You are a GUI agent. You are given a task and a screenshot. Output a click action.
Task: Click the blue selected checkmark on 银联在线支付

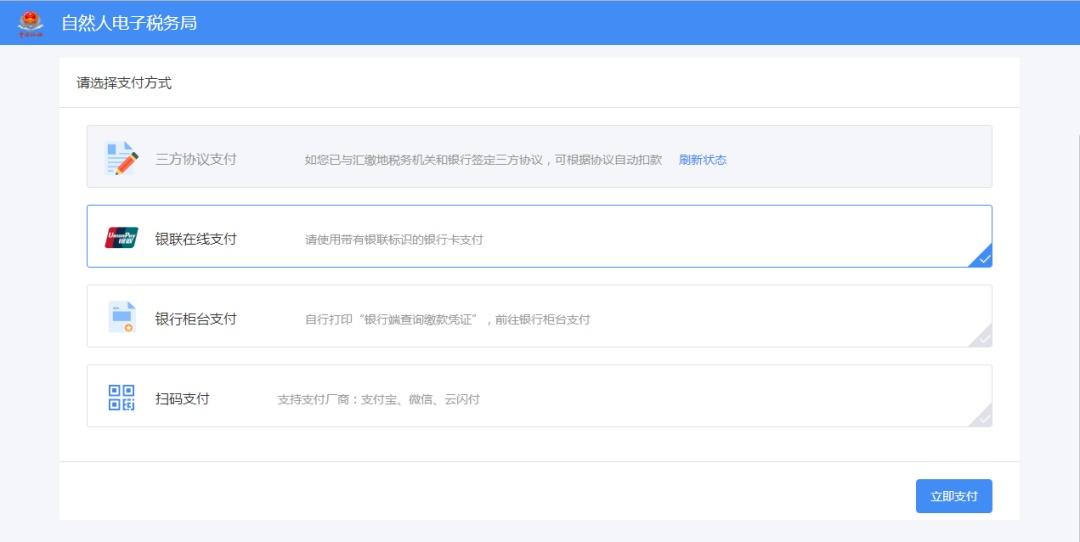pos(981,256)
